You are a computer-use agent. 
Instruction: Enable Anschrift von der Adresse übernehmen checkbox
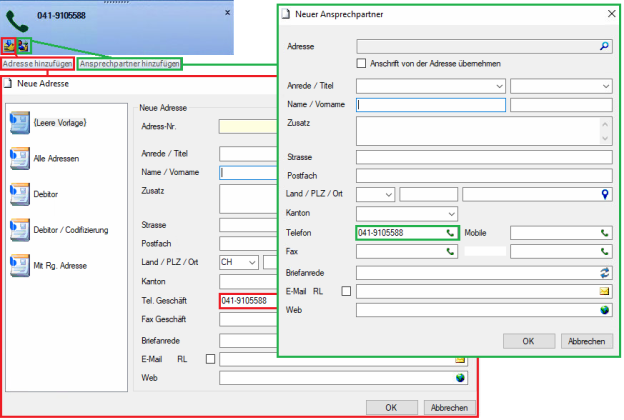[x=361, y=64]
